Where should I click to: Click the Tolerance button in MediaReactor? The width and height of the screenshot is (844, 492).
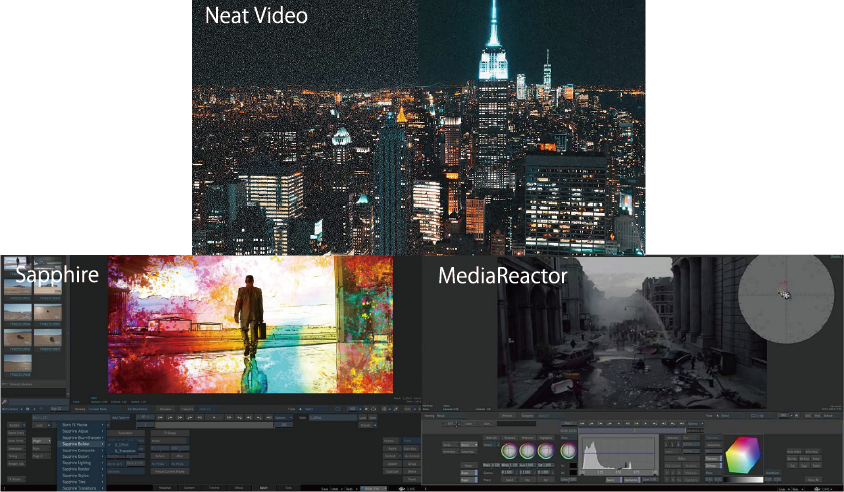(713, 459)
